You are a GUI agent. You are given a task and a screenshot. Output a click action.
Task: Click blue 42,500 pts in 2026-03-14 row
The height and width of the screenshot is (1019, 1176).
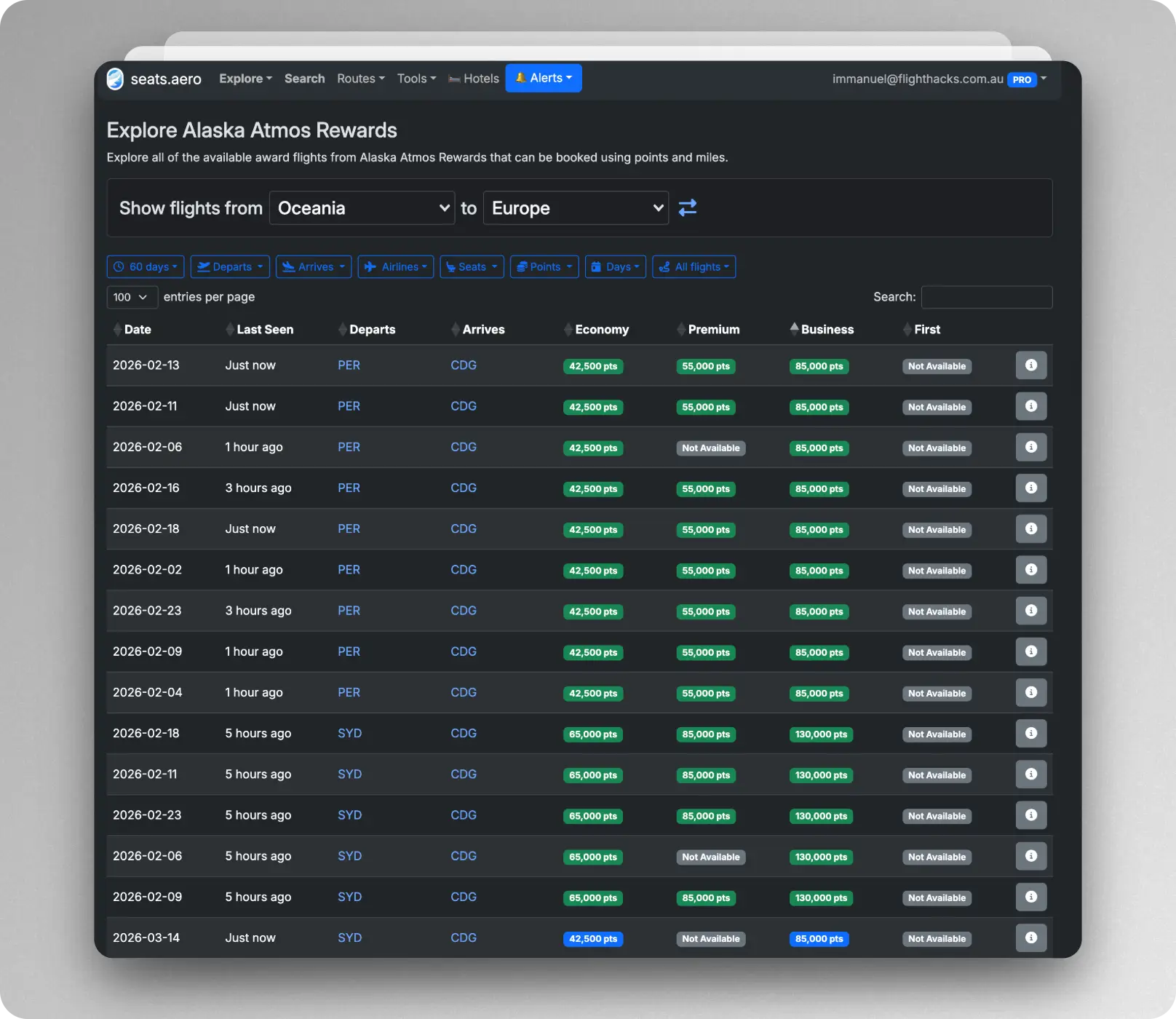(593, 939)
